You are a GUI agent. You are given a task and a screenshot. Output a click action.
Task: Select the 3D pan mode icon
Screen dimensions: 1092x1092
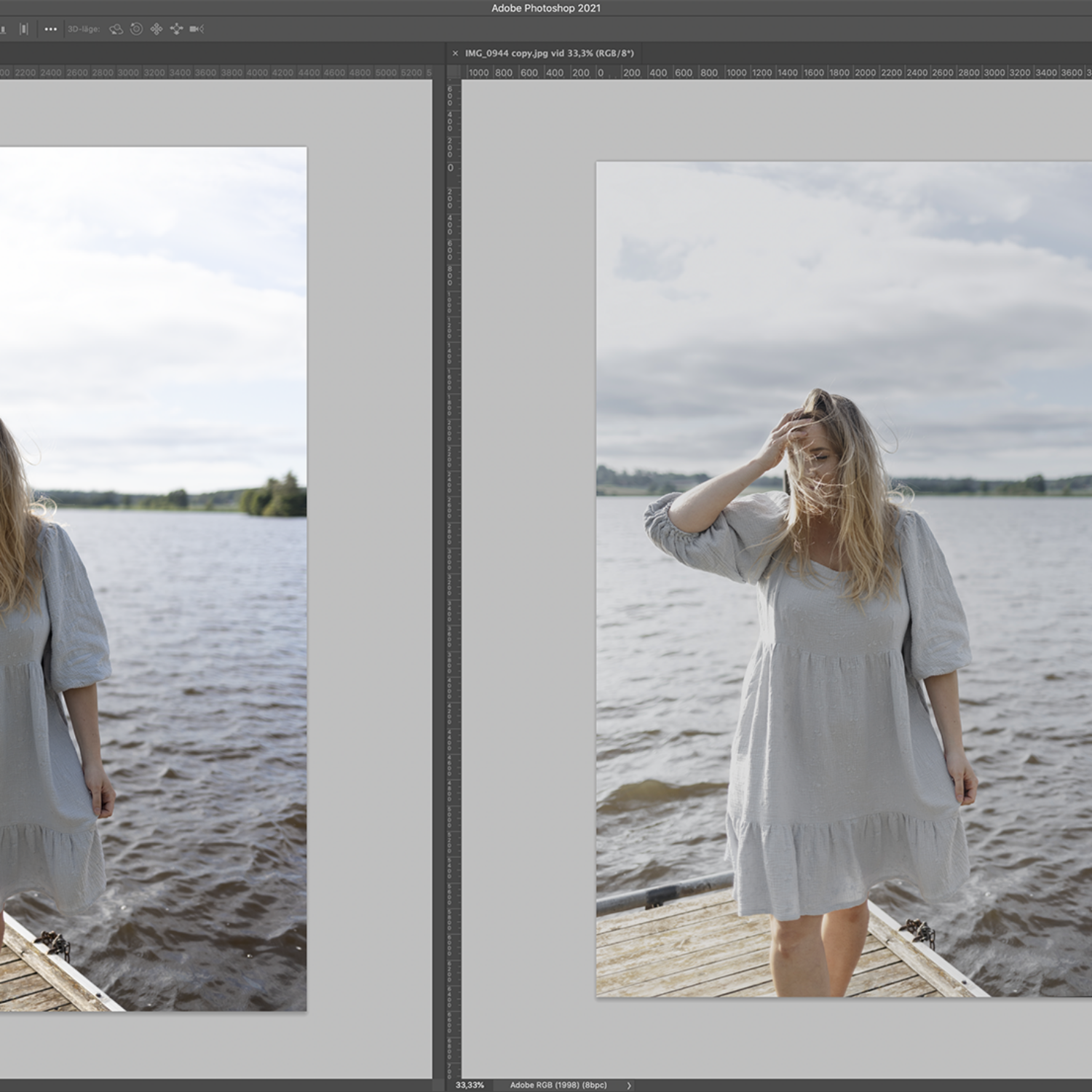[x=156, y=29]
